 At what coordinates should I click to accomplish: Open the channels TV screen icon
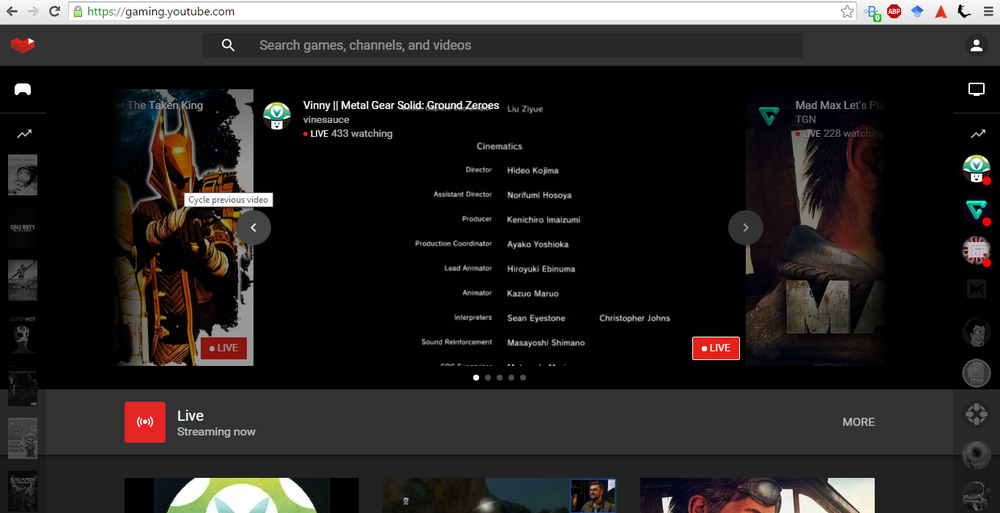[x=976, y=89]
